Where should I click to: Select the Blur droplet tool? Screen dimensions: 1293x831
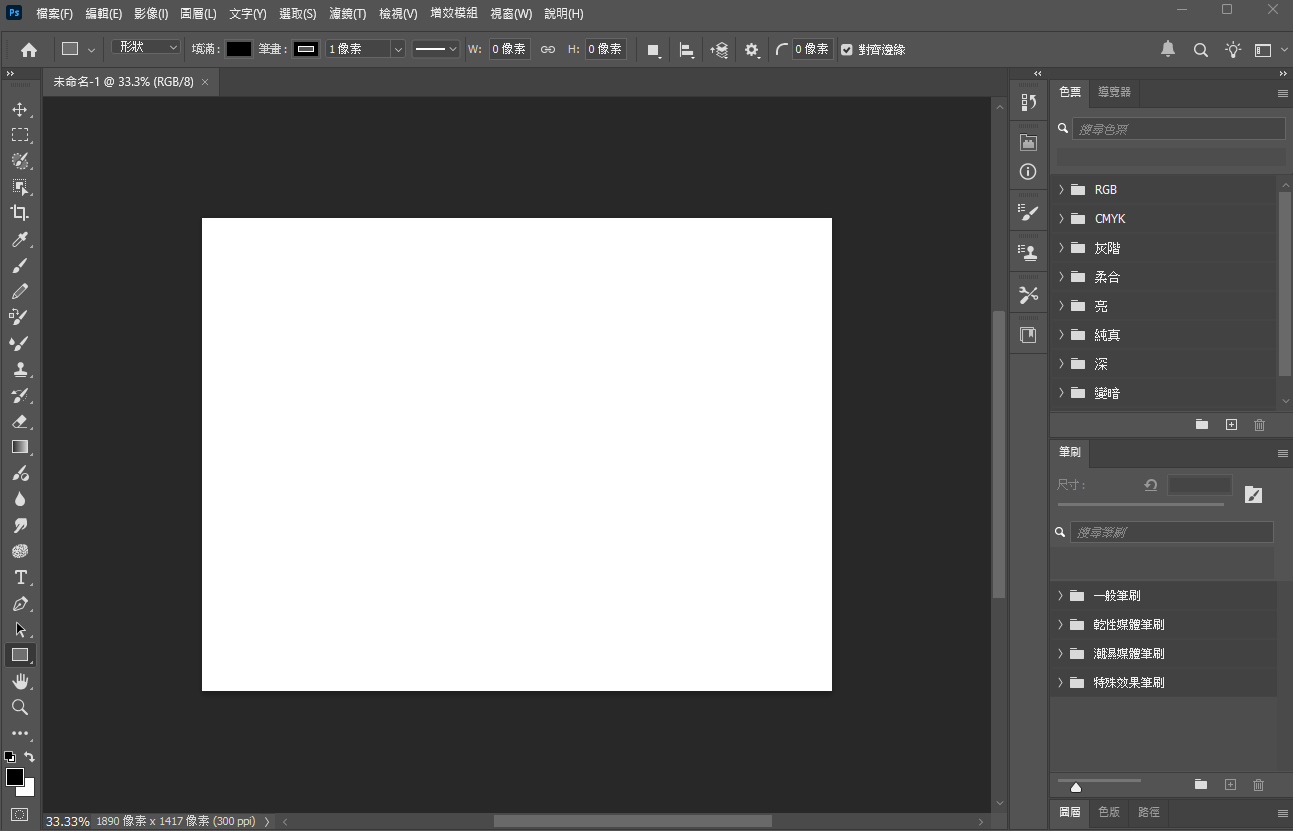click(19, 499)
